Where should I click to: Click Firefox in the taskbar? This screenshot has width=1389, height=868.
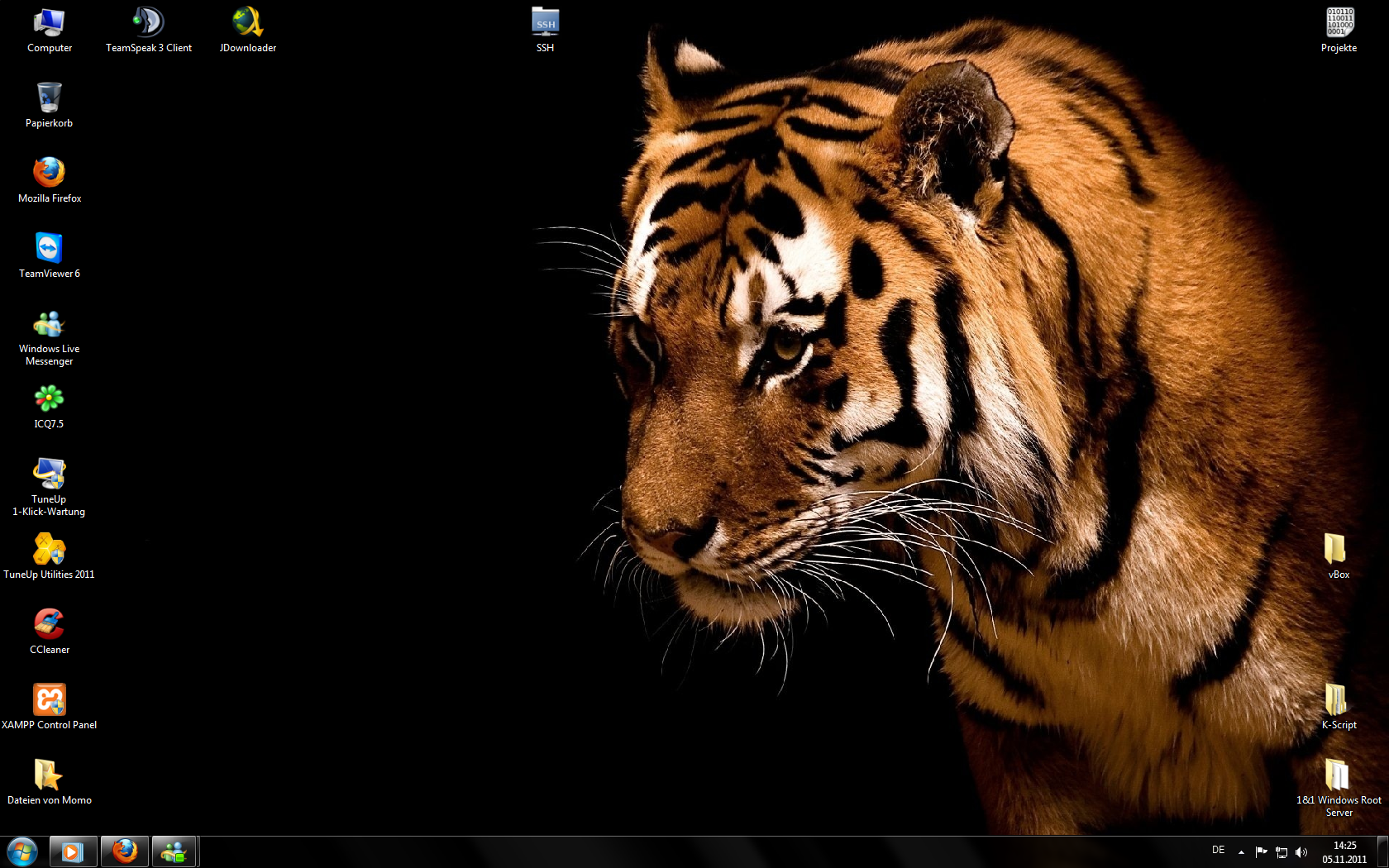(x=125, y=851)
